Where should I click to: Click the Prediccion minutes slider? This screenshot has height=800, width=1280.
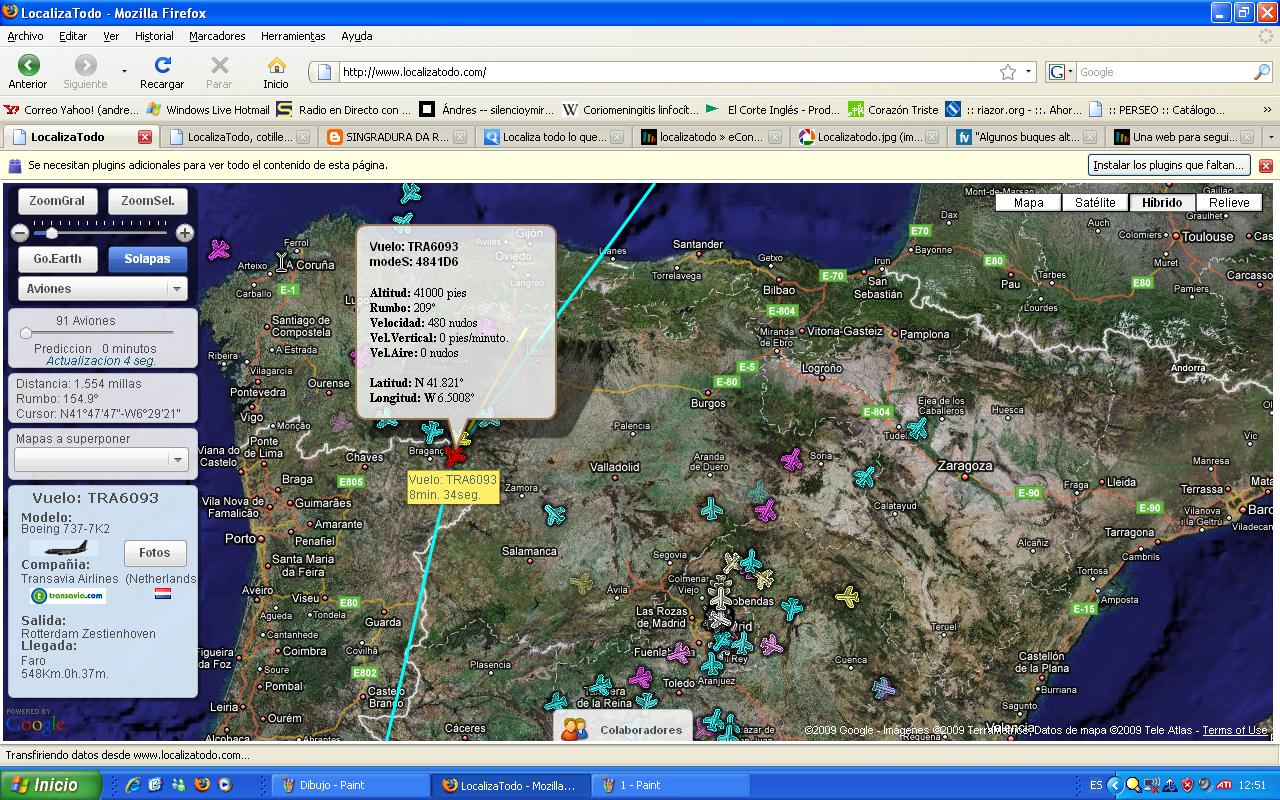[26, 334]
